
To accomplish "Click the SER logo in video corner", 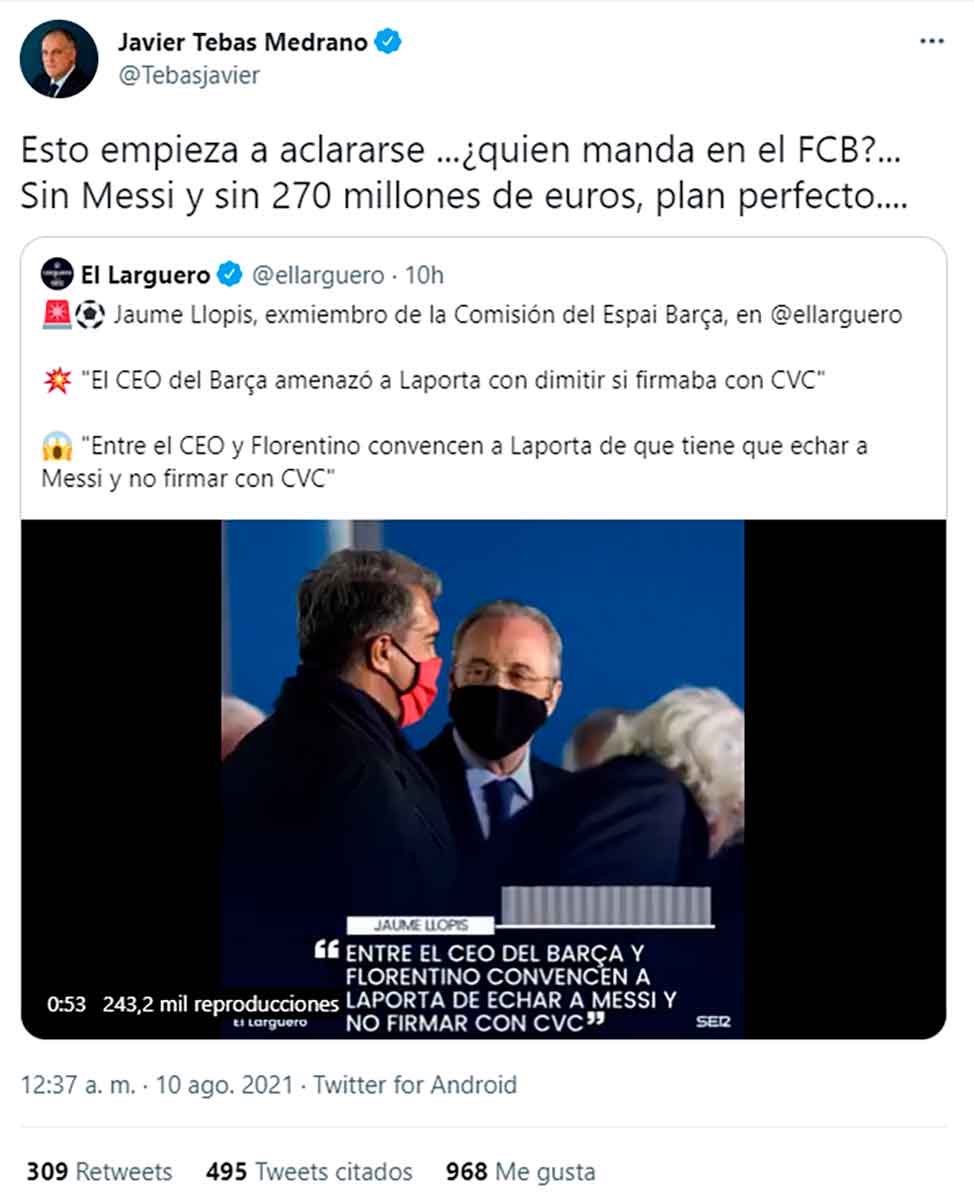I will (x=713, y=1021).
